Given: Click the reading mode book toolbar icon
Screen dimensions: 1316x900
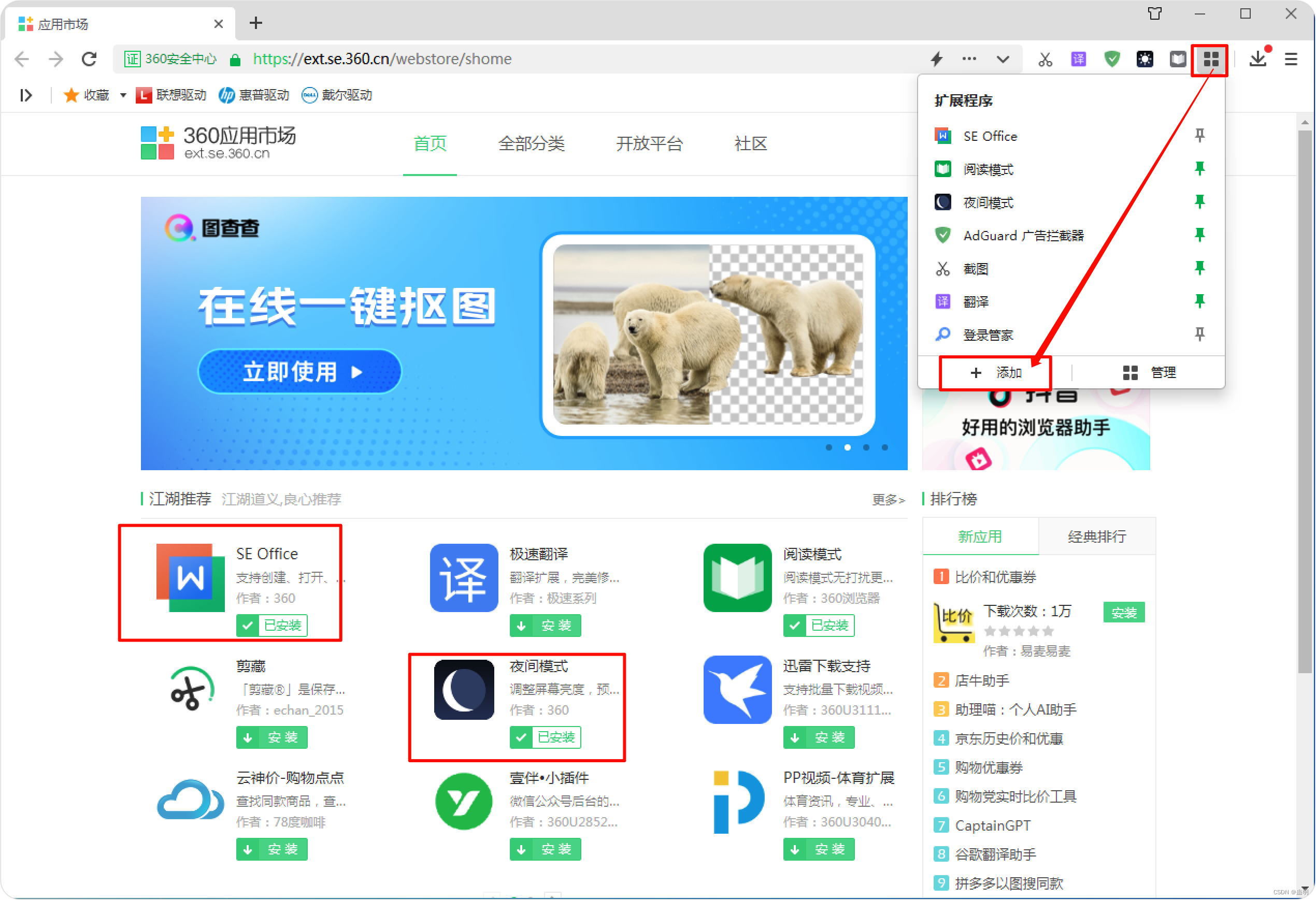Looking at the screenshot, I should [x=1178, y=60].
